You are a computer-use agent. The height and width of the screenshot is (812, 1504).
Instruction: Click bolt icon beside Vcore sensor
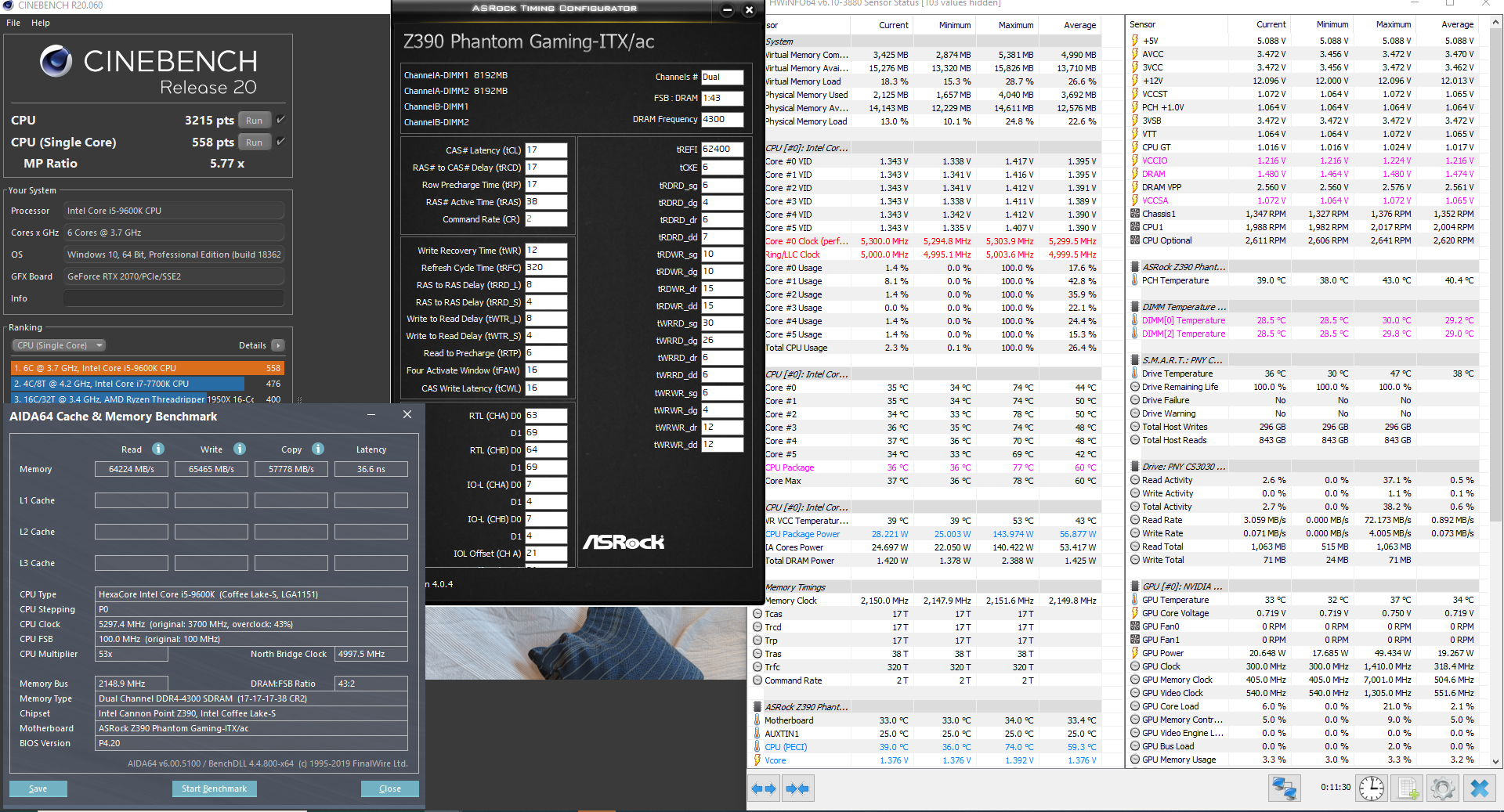757,760
